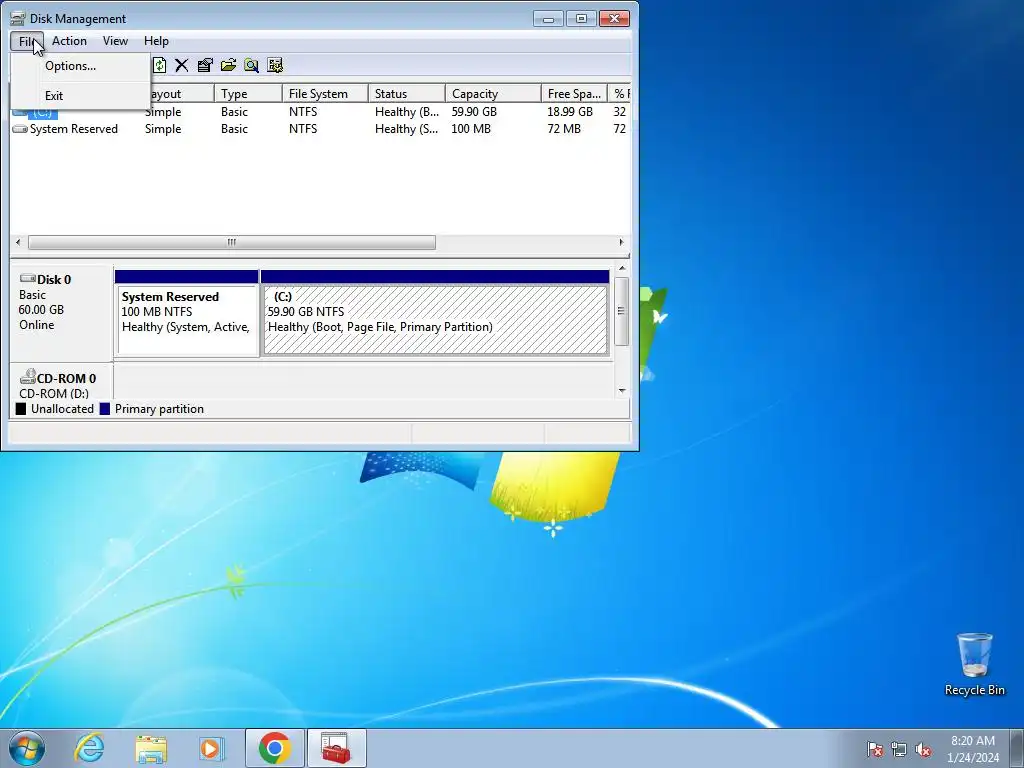Screen dimensions: 1024x768
Task: Click the volume list right scroll arrow
Action: pyautogui.click(x=621, y=242)
